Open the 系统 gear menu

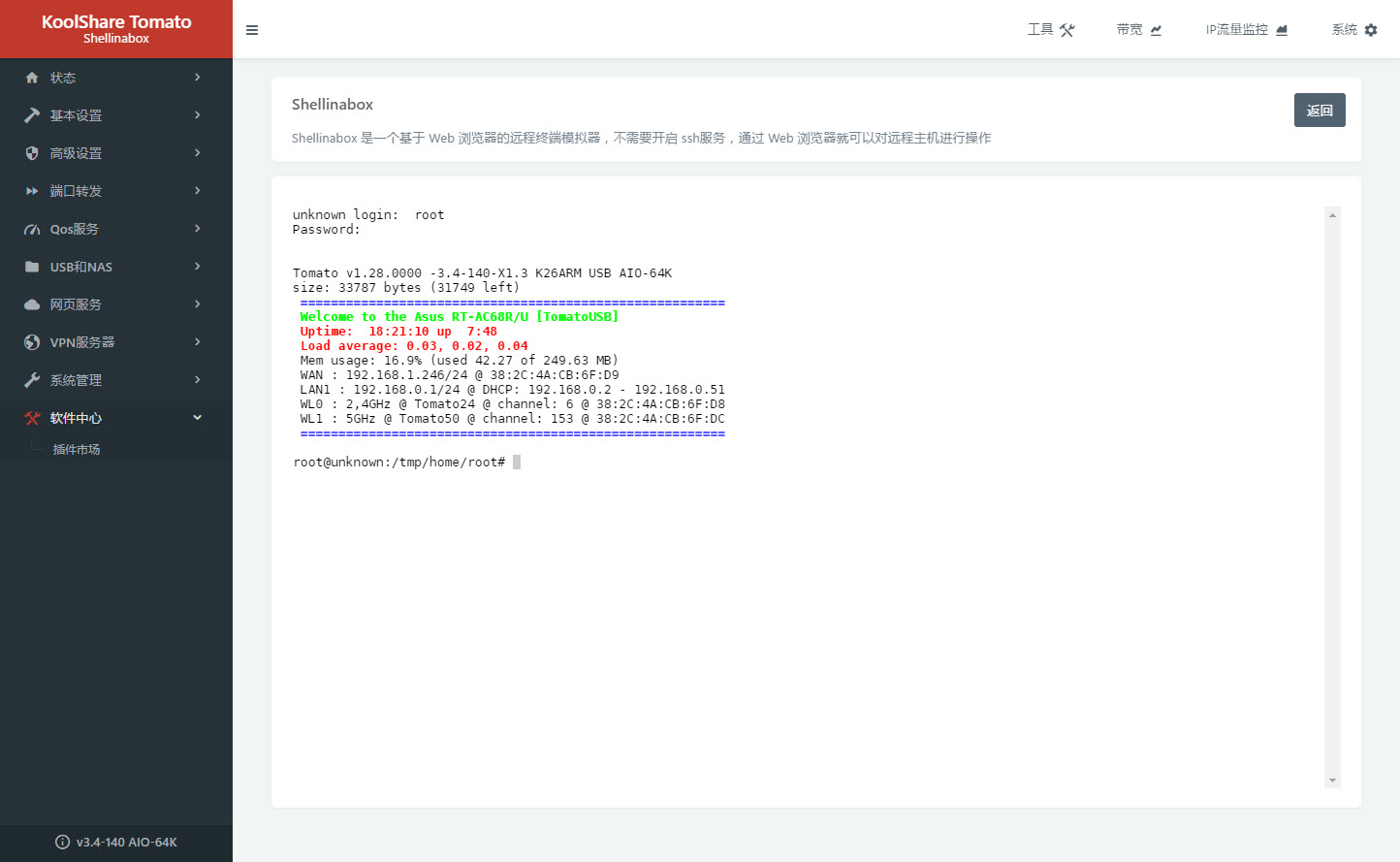point(1353,30)
